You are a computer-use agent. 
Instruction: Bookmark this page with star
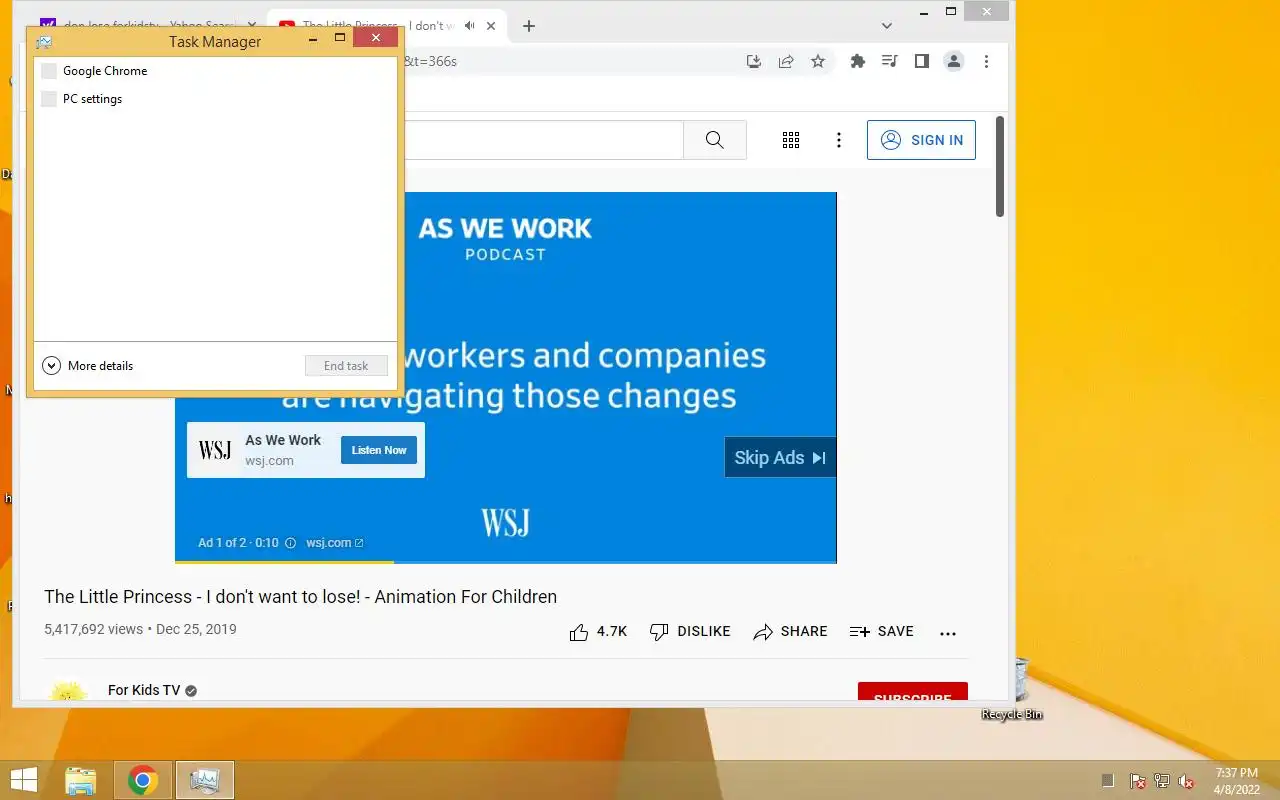(x=818, y=61)
